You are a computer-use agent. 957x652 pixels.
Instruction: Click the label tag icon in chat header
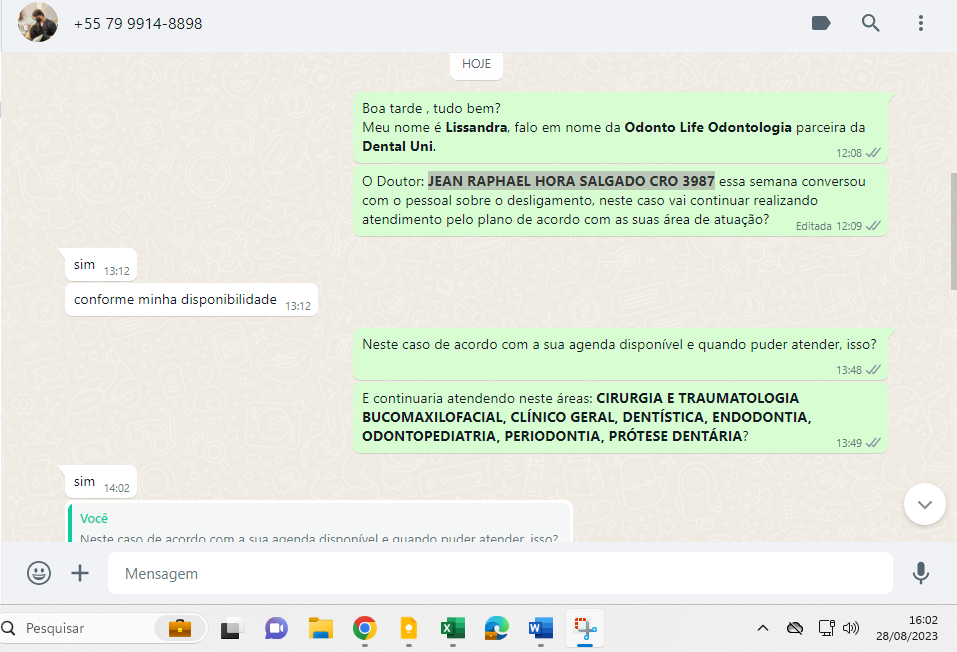[x=821, y=23]
